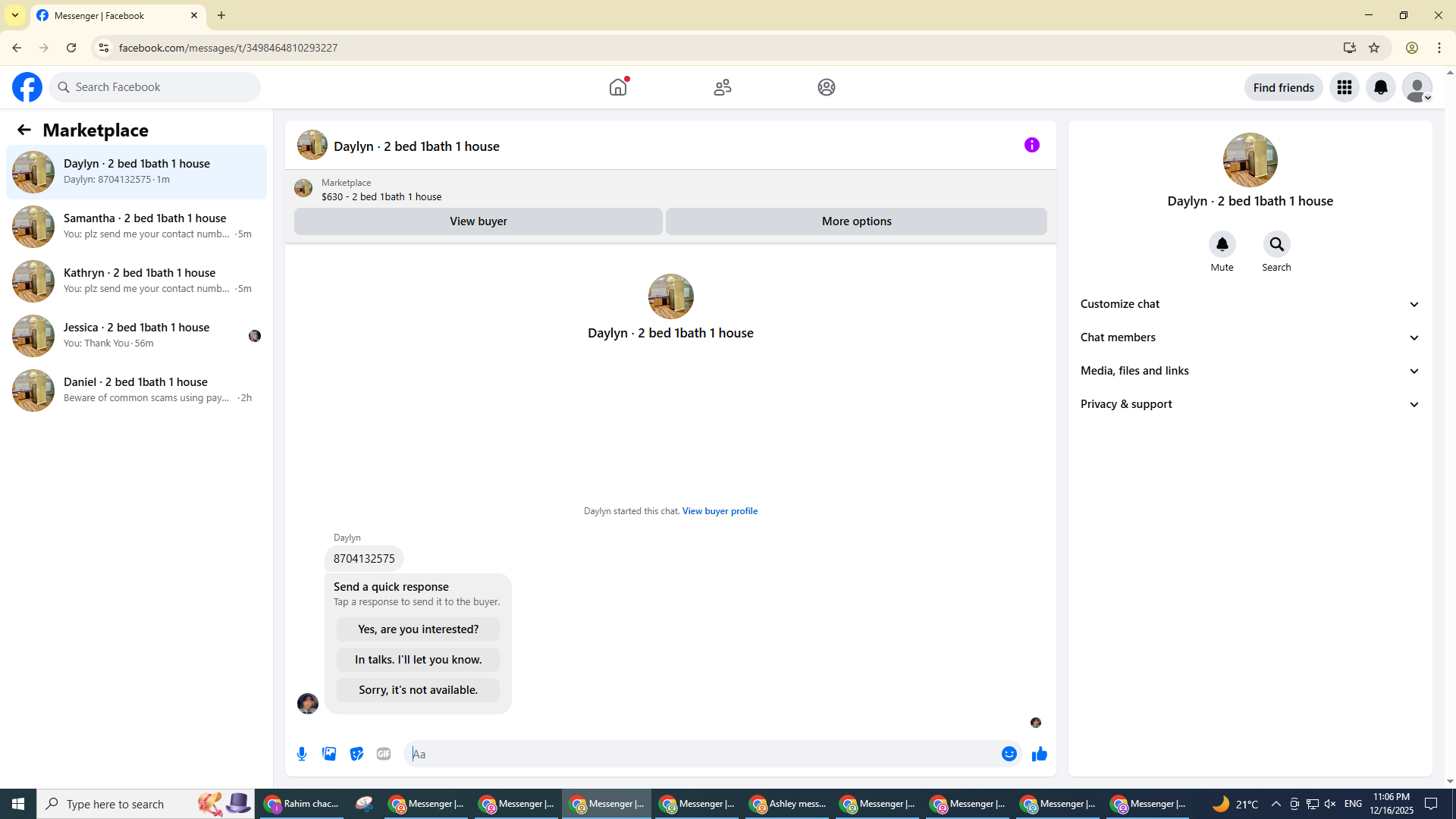Image resolution: width=1456 pixels, height=819 pixels.
Task: Open Chrome three-dot menu
Action: point(1439,48)
